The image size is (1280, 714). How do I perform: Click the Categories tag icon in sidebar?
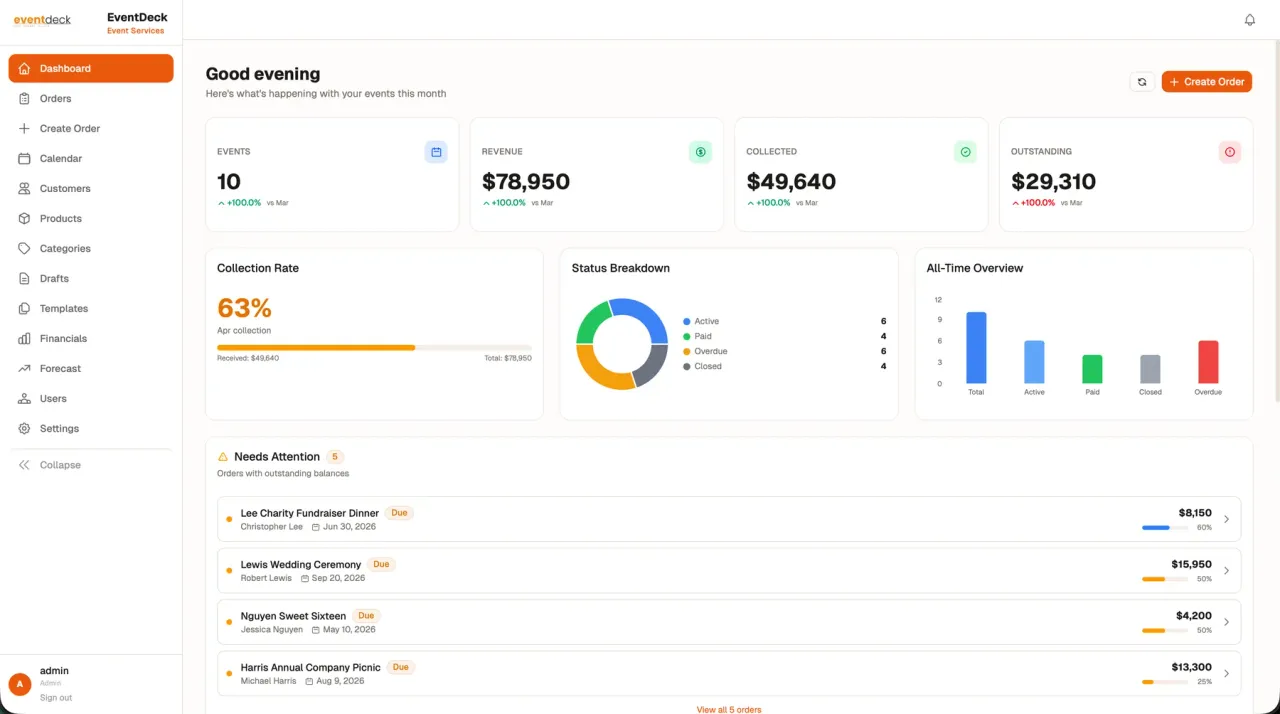[24, 249]
